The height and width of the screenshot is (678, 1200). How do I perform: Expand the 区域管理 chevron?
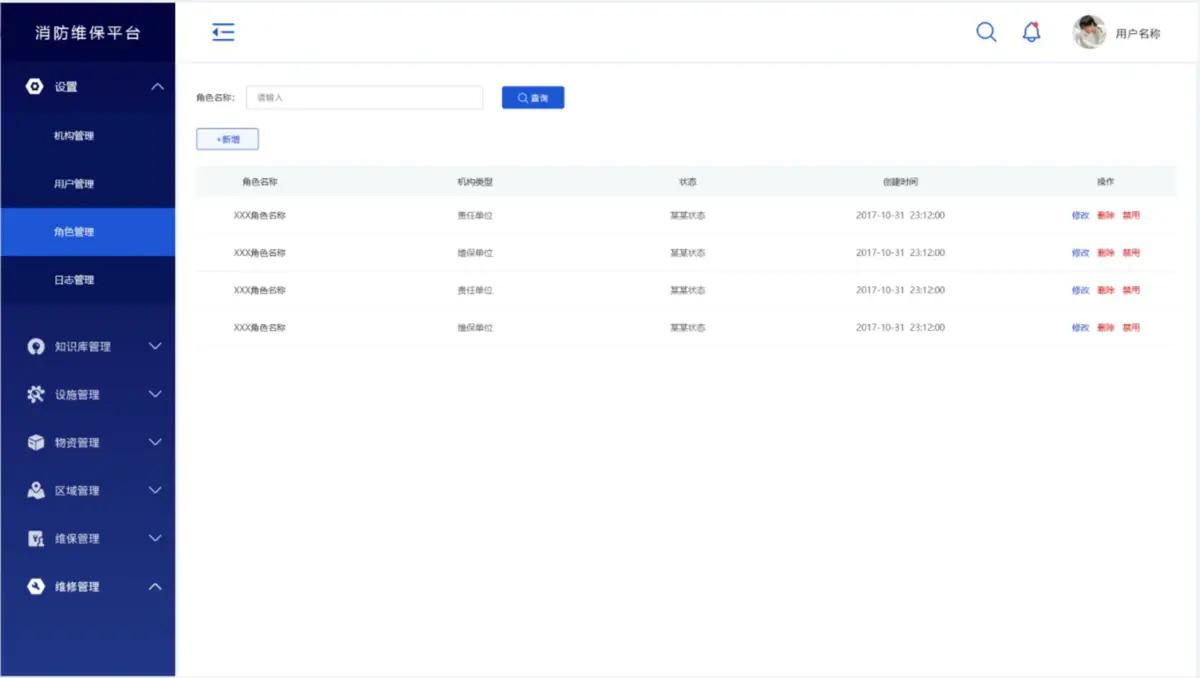pyautogui.click(x=155, y=490)
